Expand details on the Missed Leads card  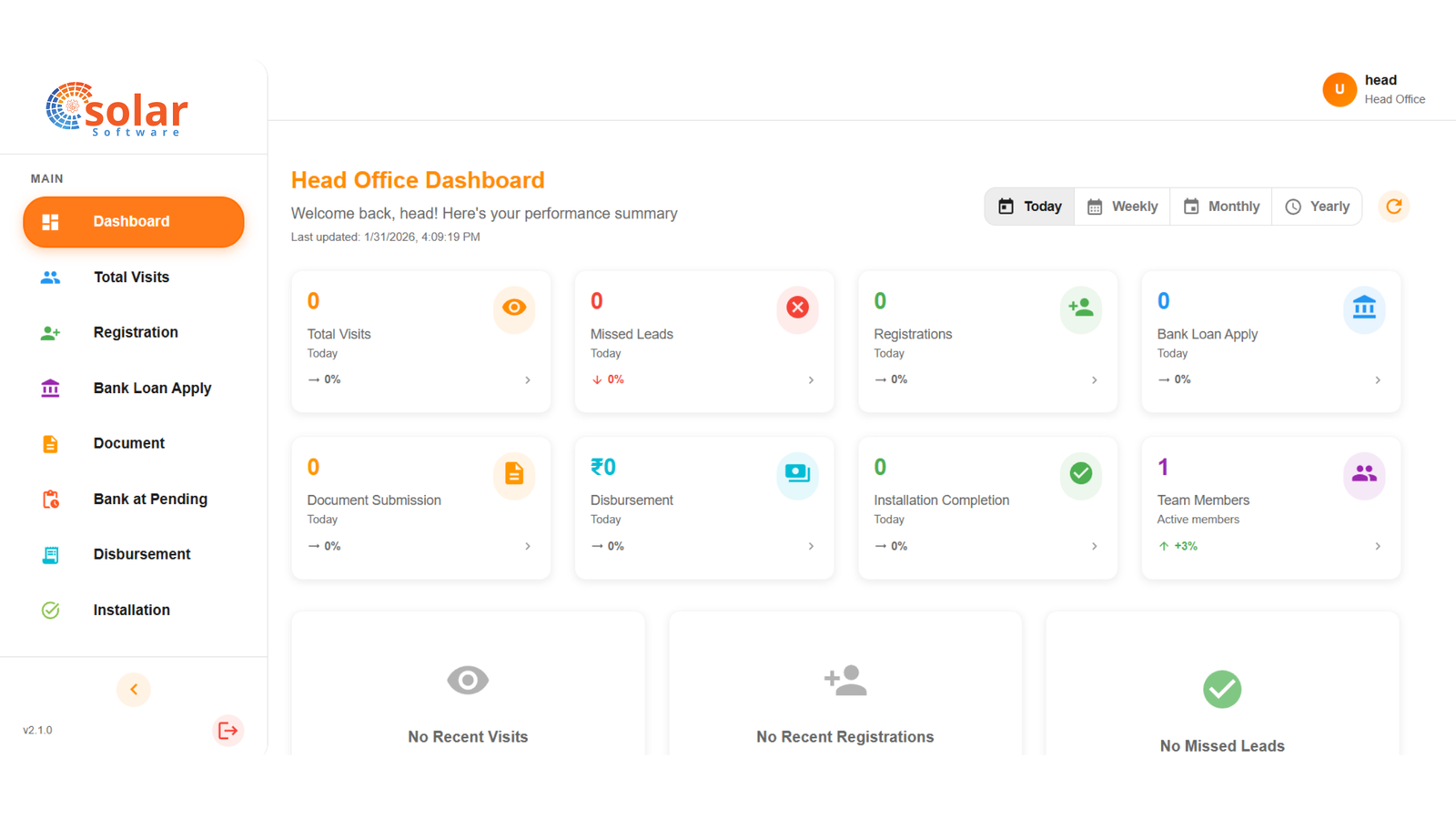tap(811, 380)
